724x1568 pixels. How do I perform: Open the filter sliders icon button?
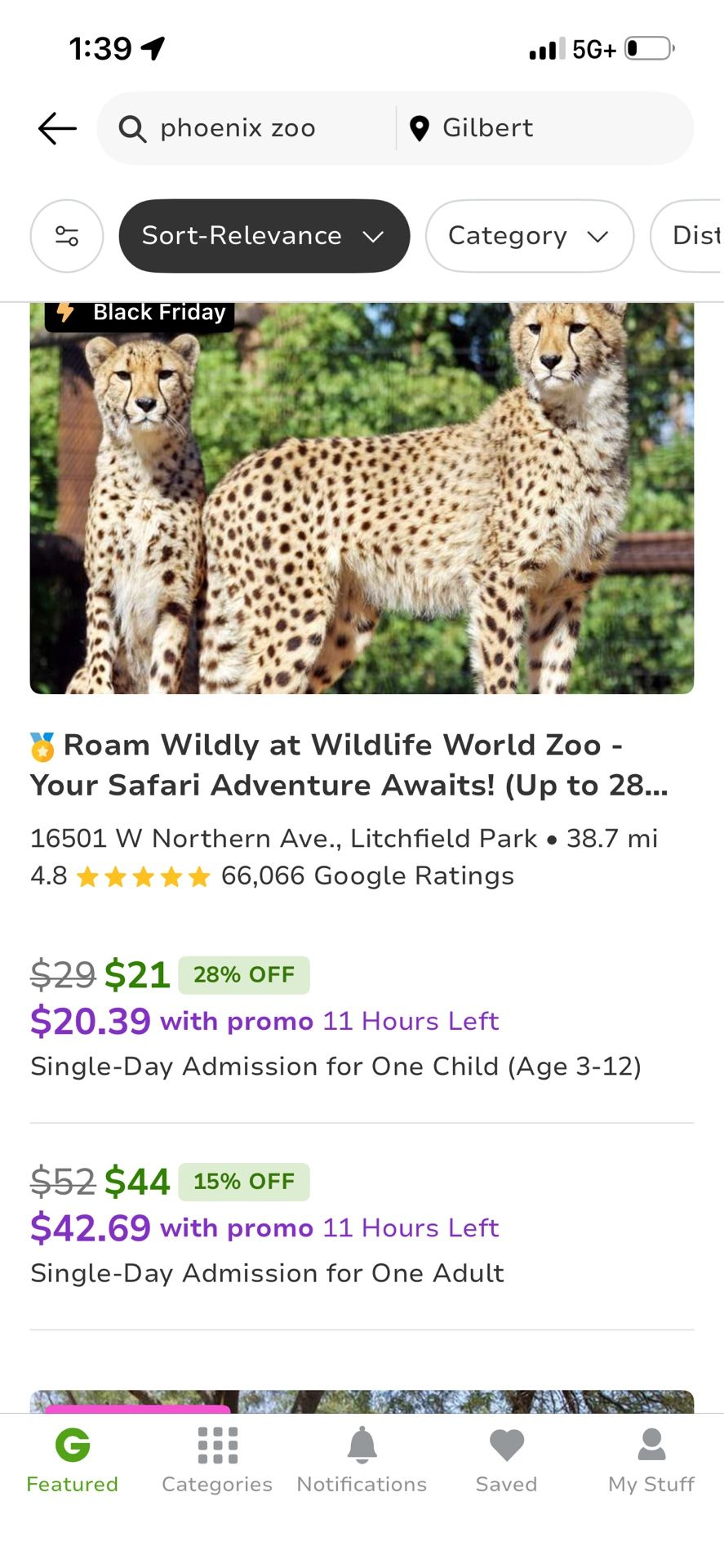67,236
